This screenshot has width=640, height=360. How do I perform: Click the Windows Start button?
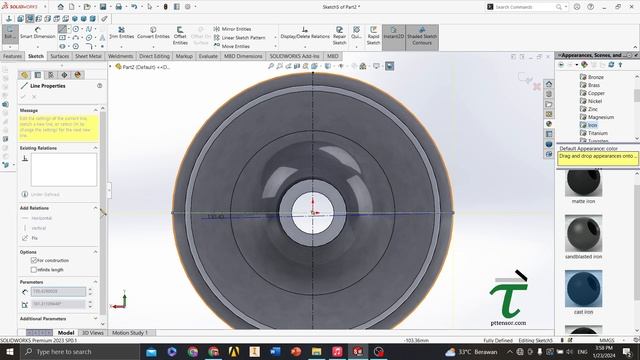click(x=9, y=351)
